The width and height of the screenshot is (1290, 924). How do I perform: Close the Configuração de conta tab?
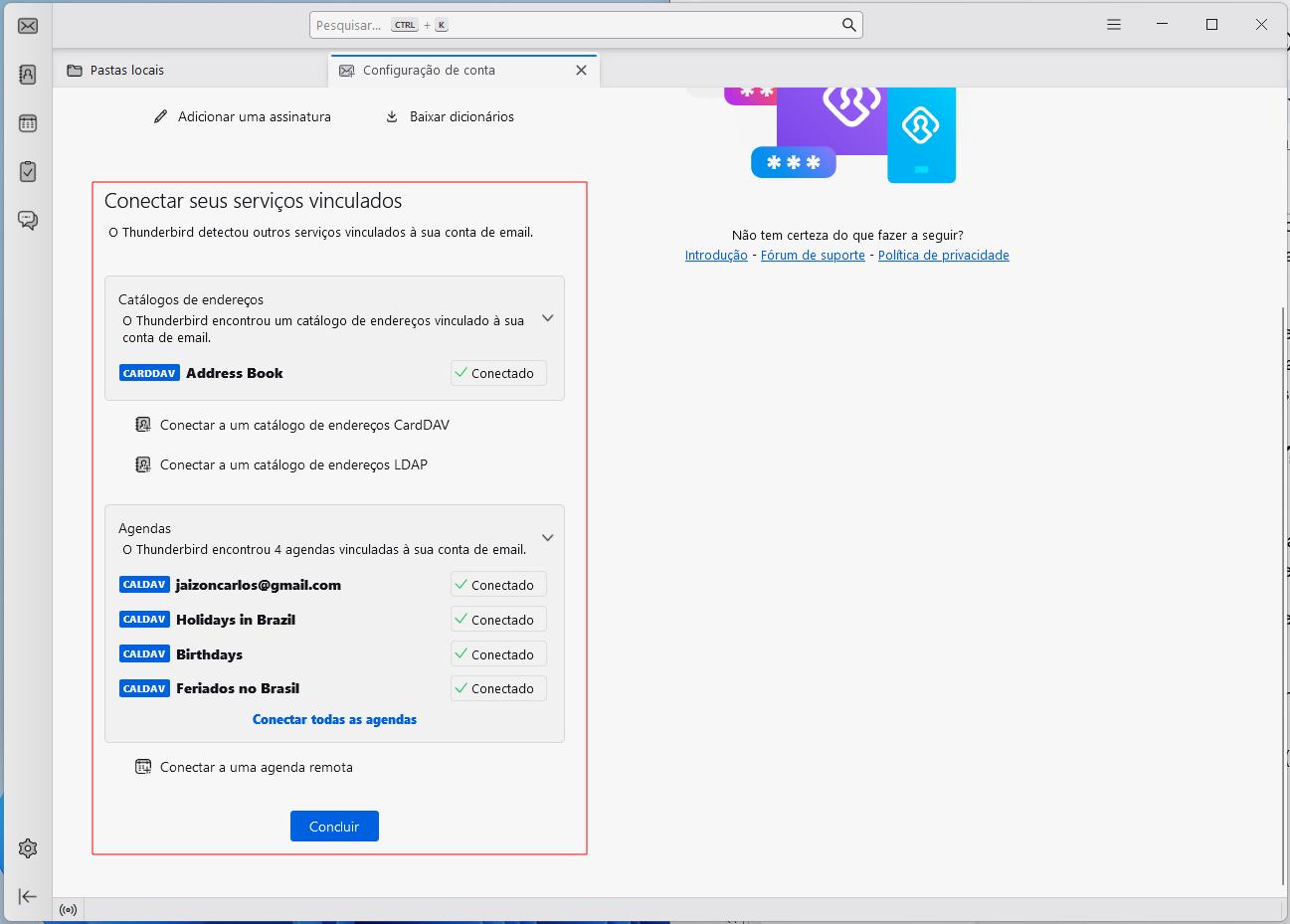click(x=581, y=70)
